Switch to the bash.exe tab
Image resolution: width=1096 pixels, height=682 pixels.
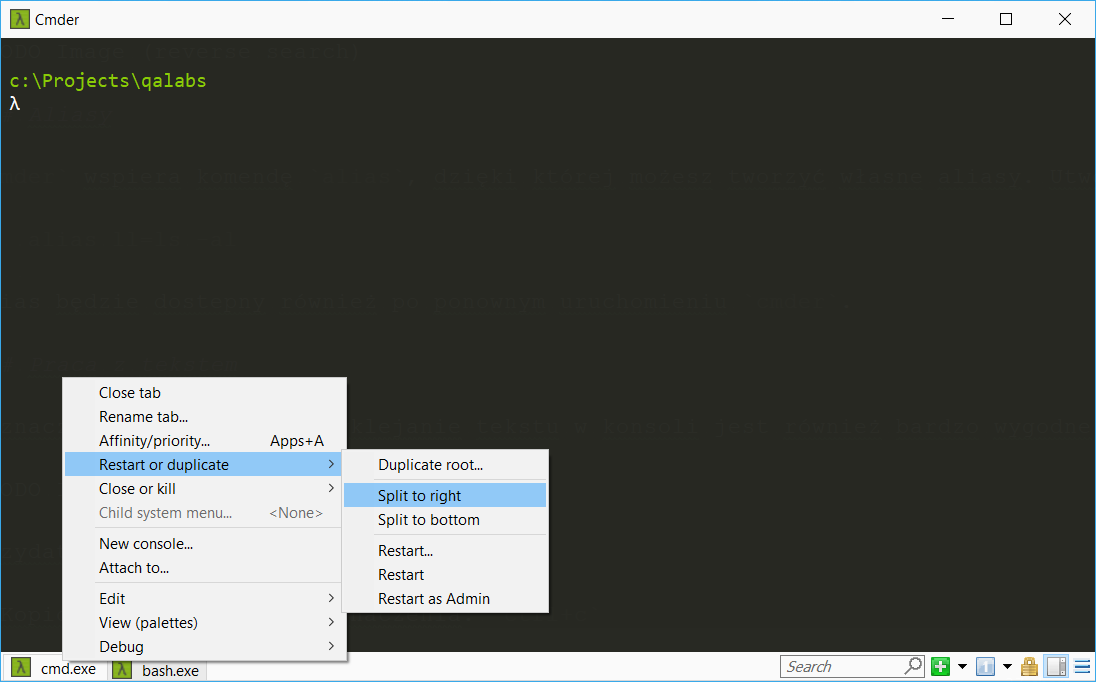(169, 670)
